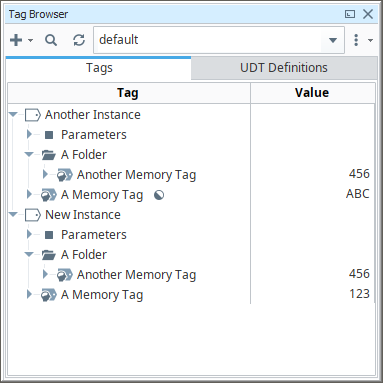383x383 pixels.
Task: Click the Value column header
Action: point(312,93)
